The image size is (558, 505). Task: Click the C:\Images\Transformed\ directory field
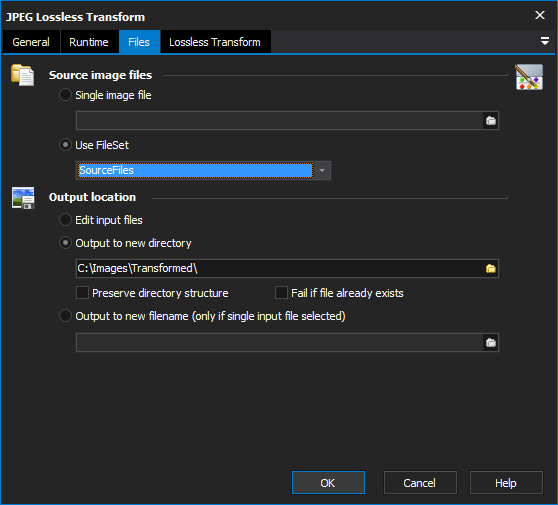(280, 268)
